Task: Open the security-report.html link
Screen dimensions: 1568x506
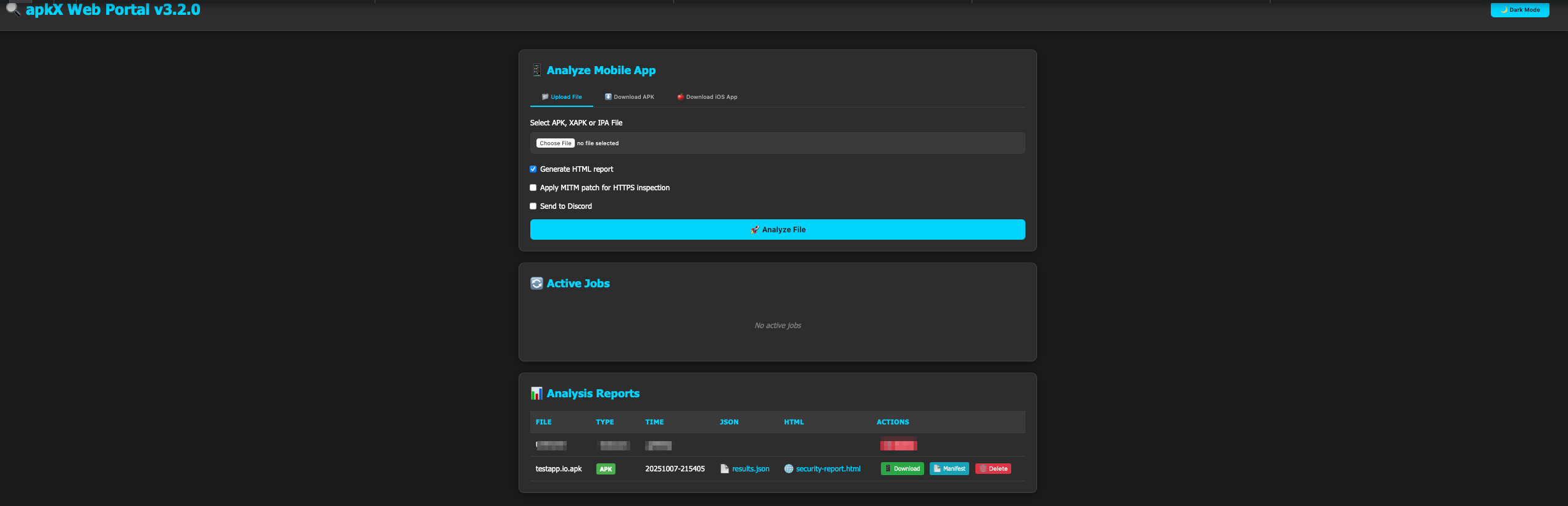Action: pos(828,469)
